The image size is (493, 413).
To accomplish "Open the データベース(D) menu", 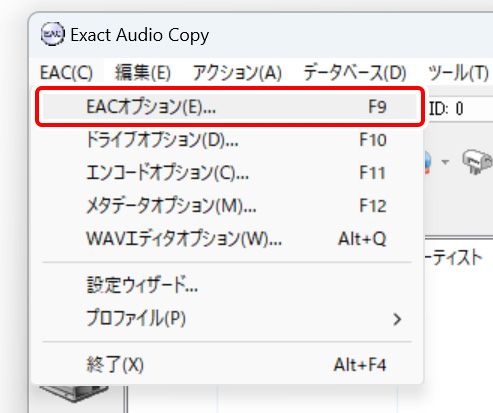I will click(354, 72).
